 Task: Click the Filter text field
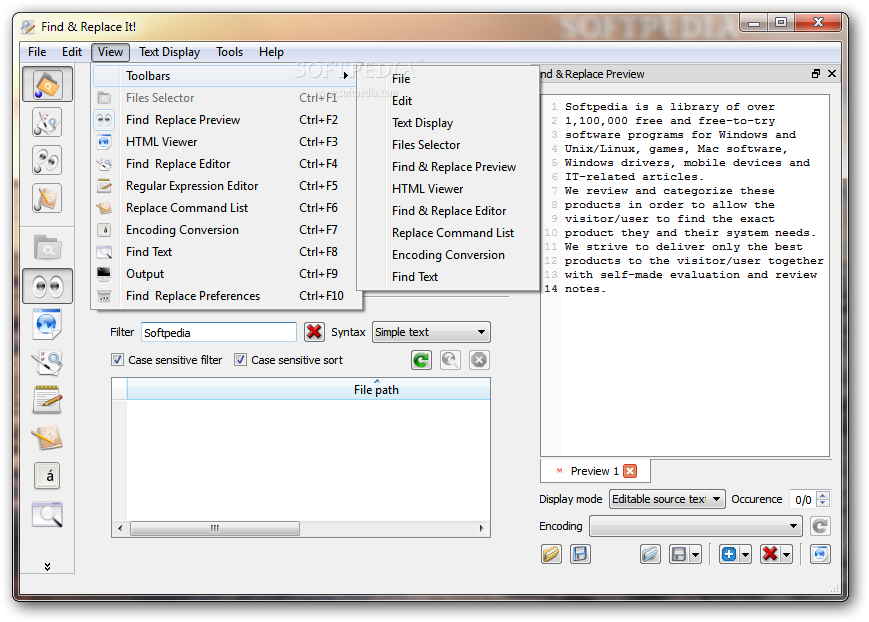tap(219, 333)
